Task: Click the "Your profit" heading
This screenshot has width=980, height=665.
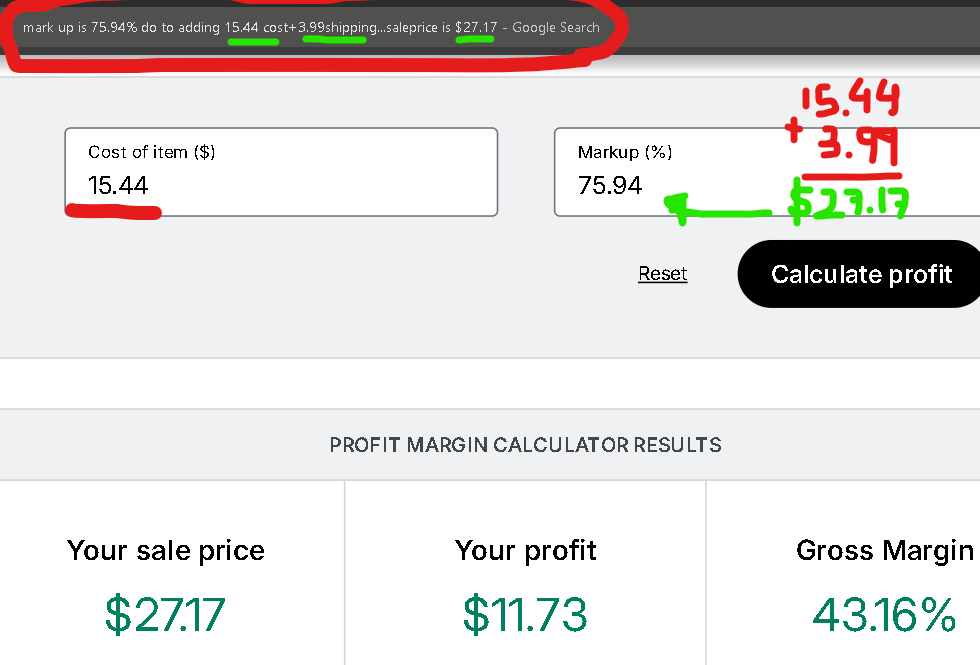Action: [526, 550]
